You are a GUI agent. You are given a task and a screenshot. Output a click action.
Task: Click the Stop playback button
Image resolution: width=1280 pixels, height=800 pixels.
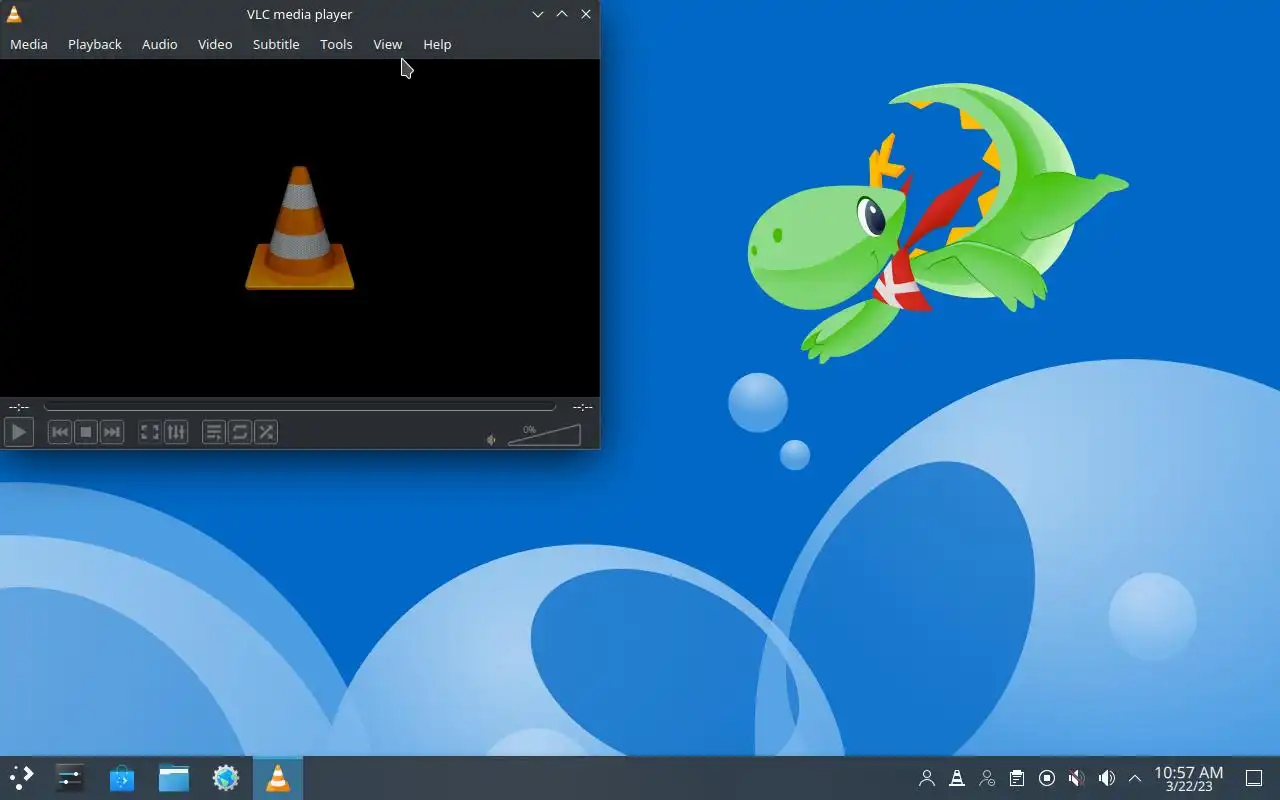[x=86, y=432]
